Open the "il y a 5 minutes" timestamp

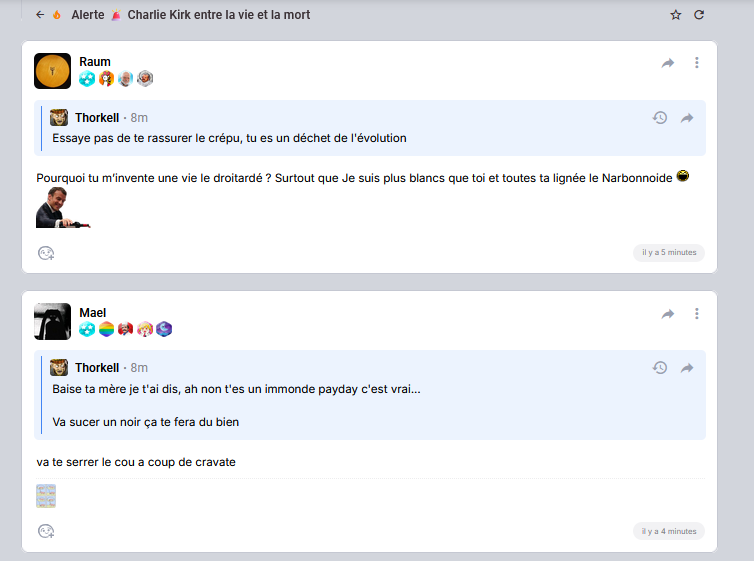[669, 253]
